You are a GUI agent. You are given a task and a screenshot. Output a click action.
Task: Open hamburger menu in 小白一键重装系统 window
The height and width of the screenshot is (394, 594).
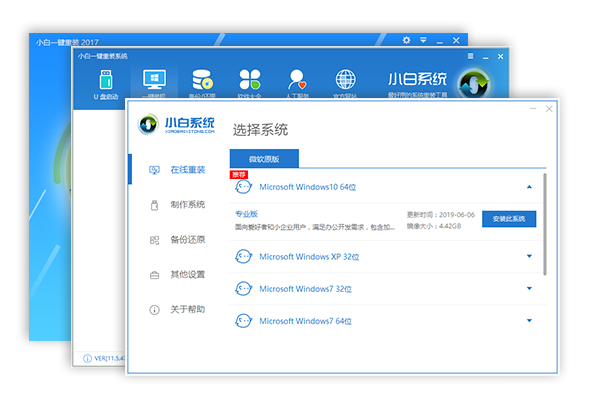pyautogui.click(x=471, y=56)
